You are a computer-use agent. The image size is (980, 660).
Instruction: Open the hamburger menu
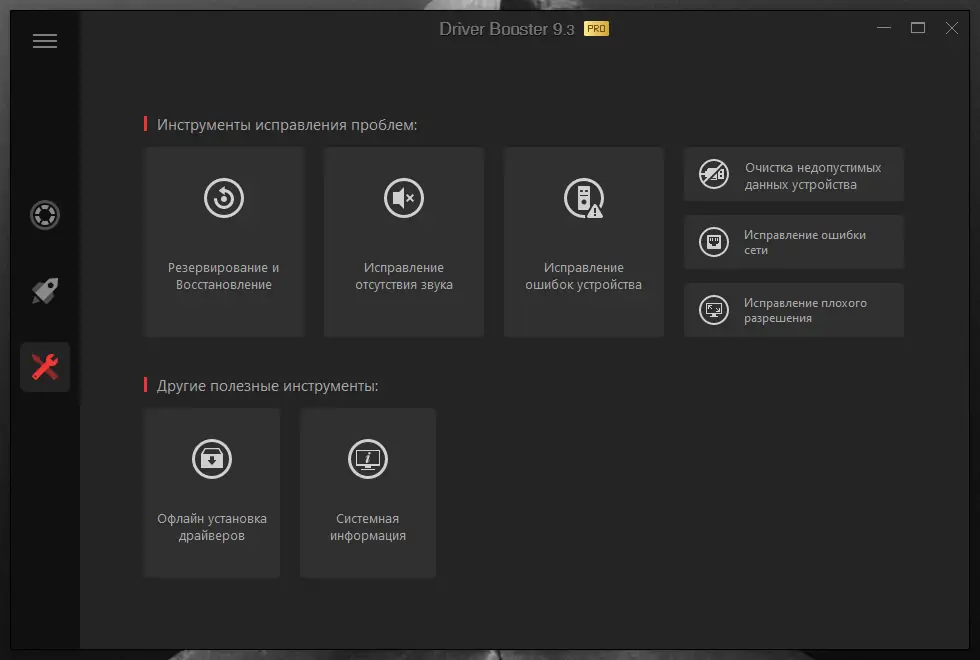coord(45,41)
